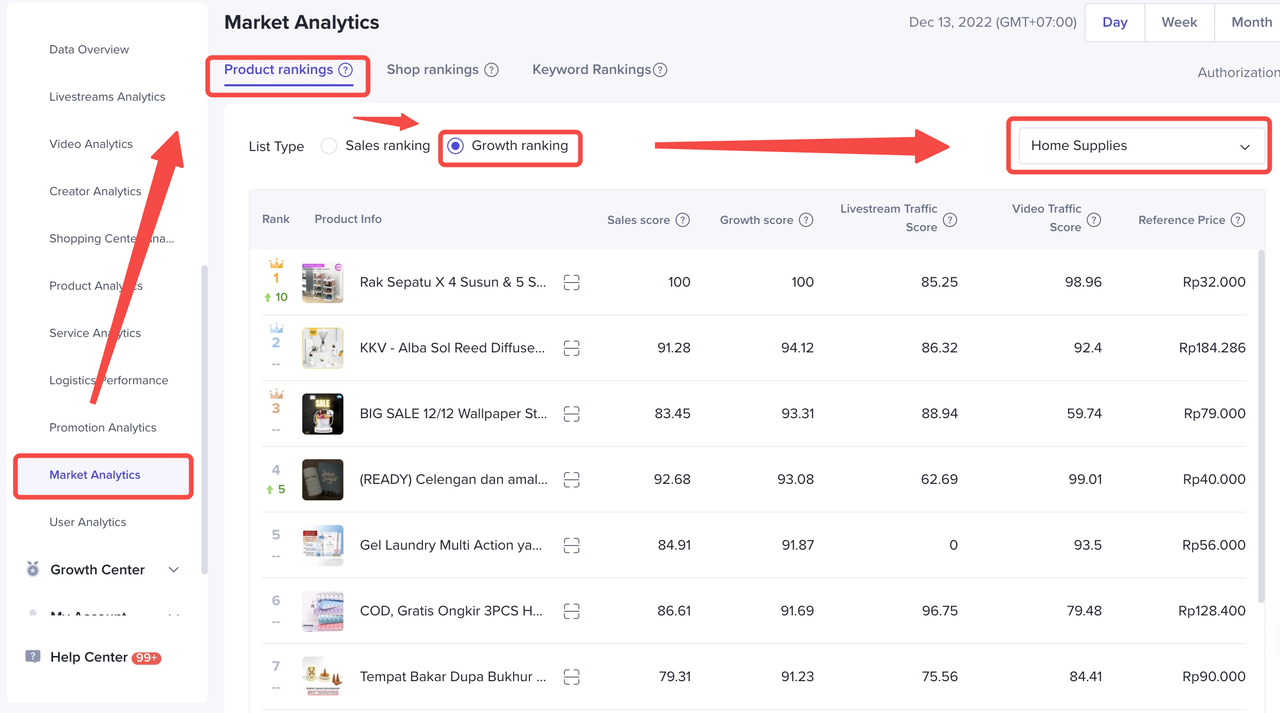Click the sidebar vertical scrollbar
The width and height of the screenshot is (1280, 713).
click(205, 420)
